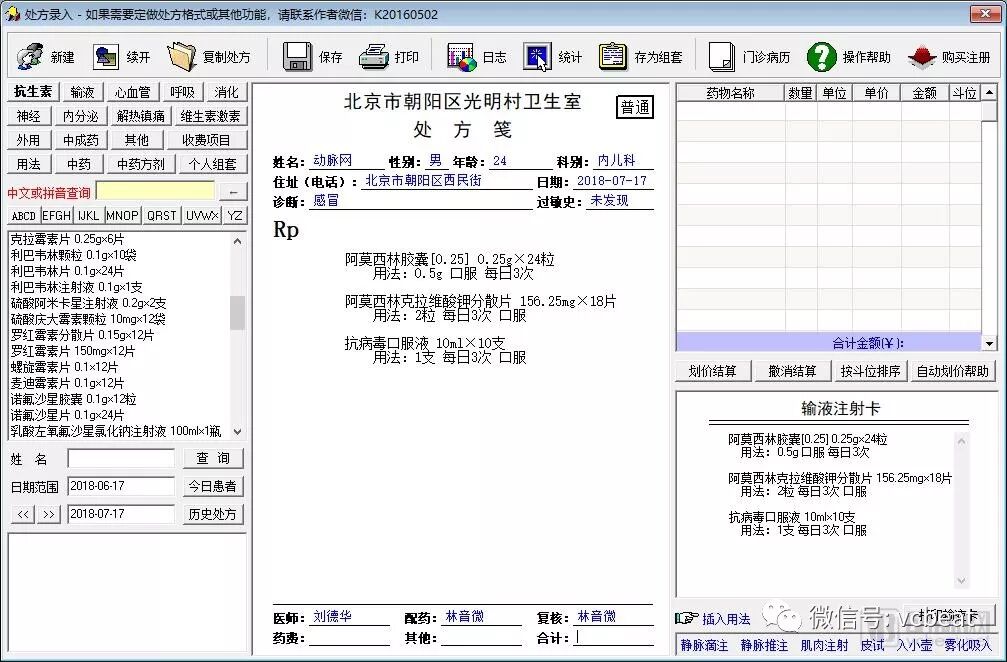Viewport: 1007px width, 662px height.
Task: Click the 续开 continue prescription icon
Action: [107, 57]
